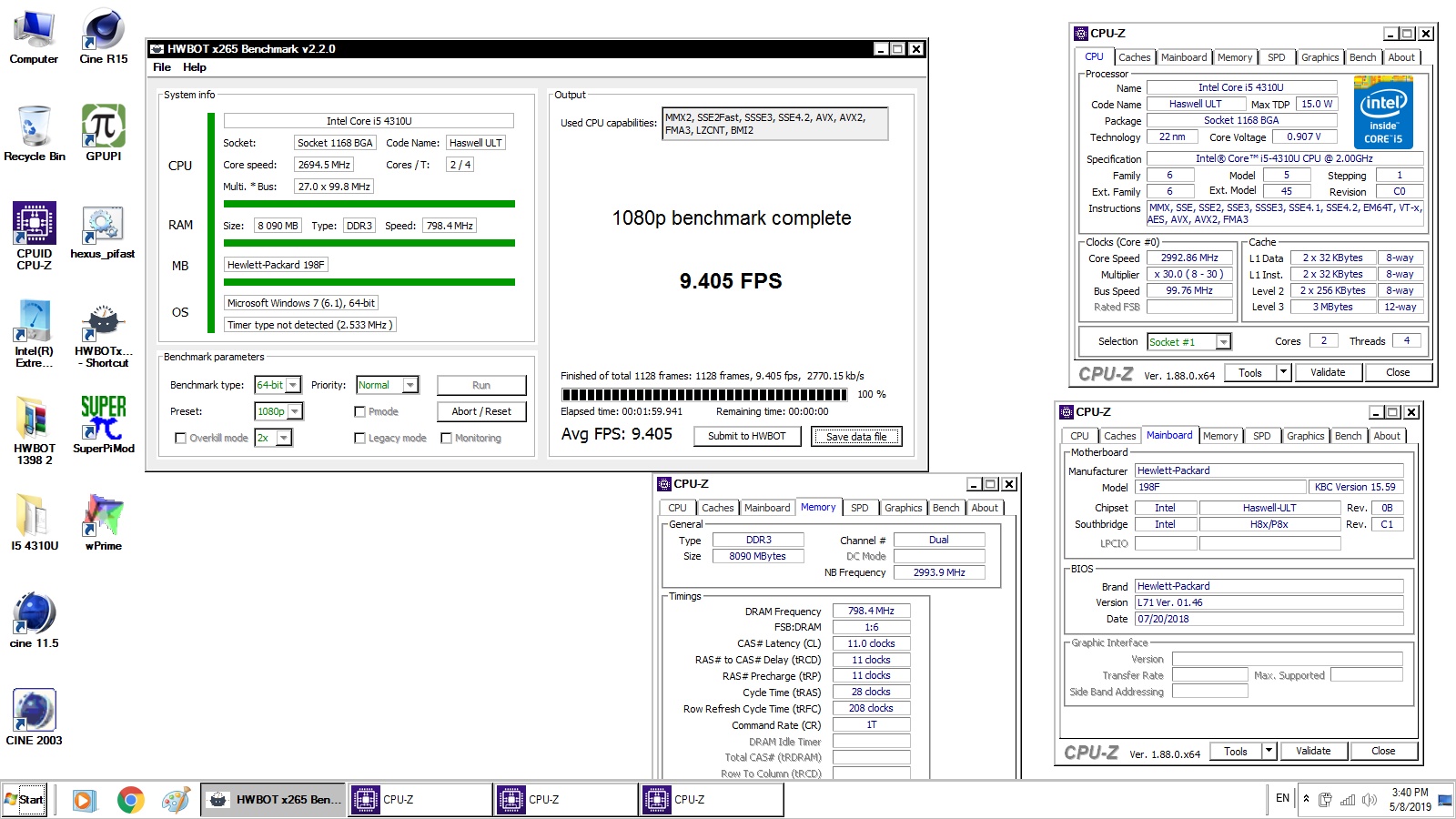Enable the Overkill mode checkbox

pos(180,438)
